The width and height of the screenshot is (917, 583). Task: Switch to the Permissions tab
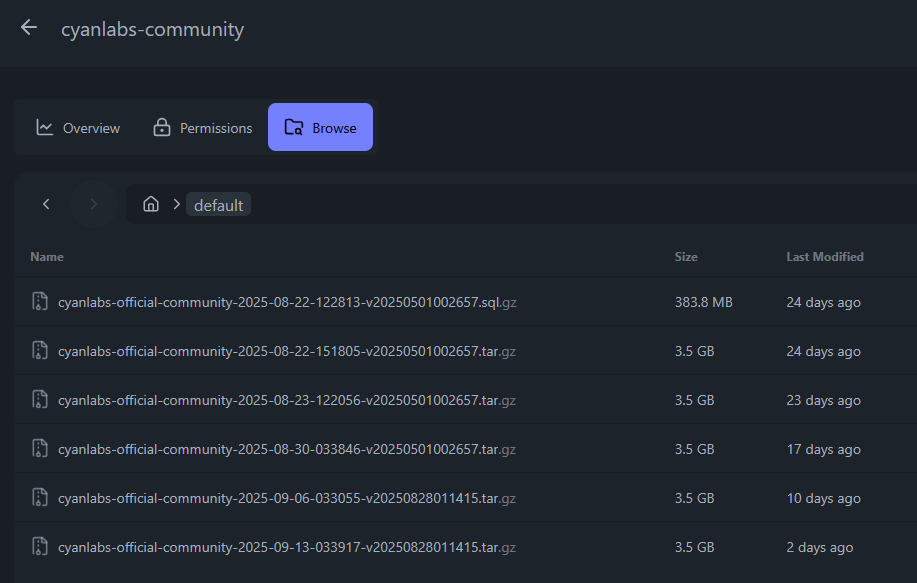[202, 127]
